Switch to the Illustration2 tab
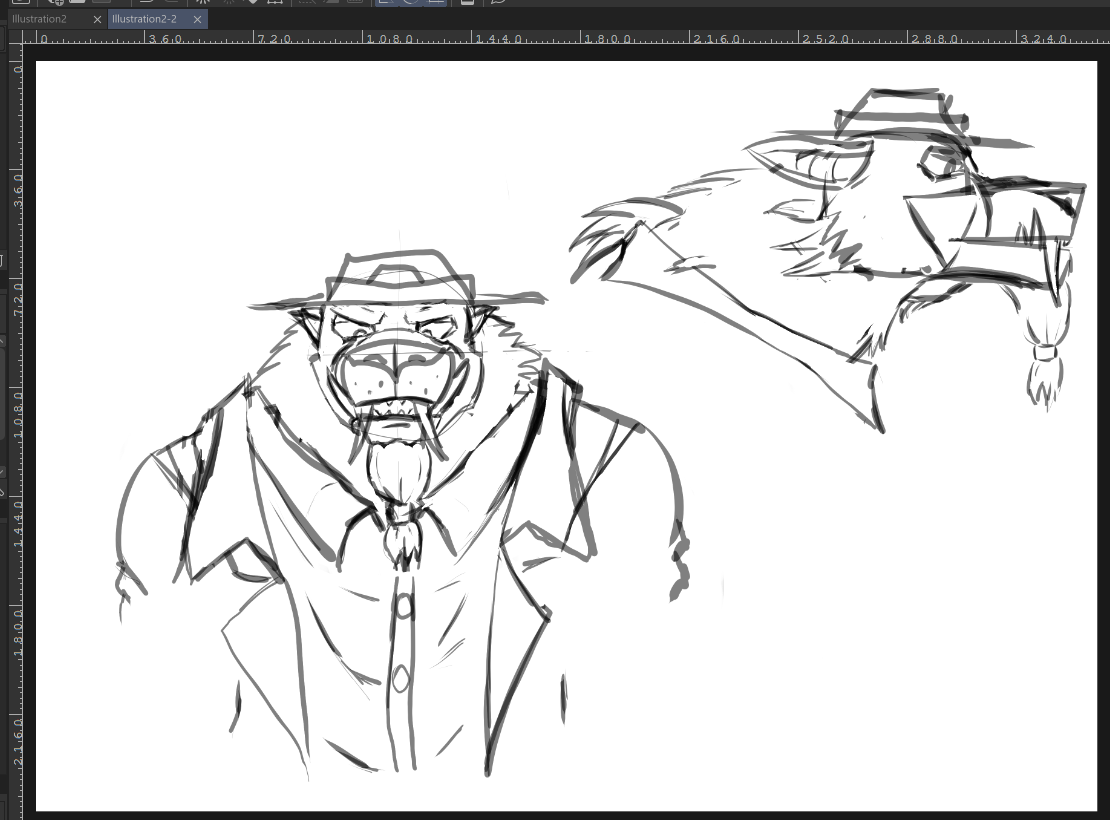 click(x=40, y=19)
